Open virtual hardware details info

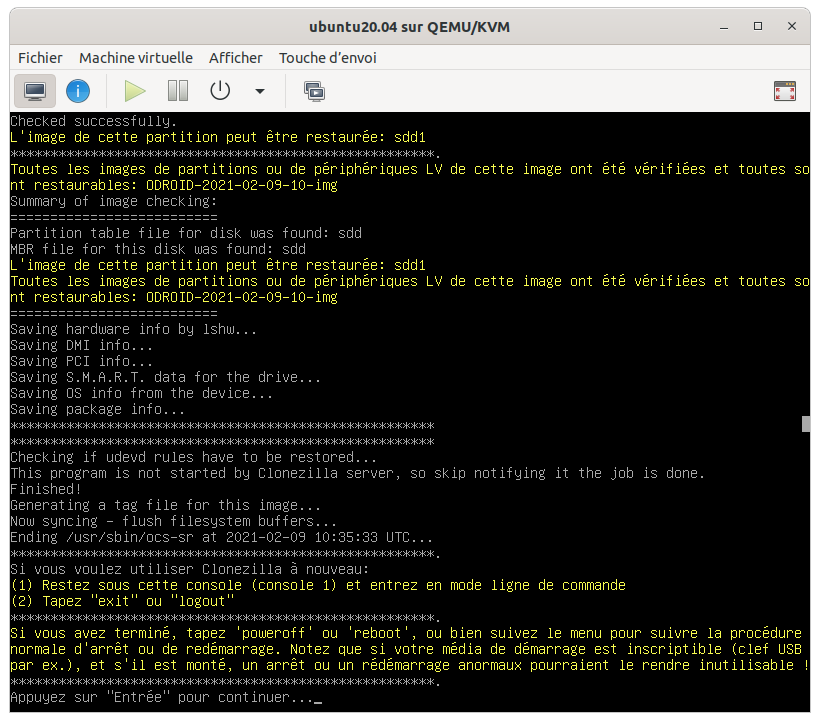point(78,91)
